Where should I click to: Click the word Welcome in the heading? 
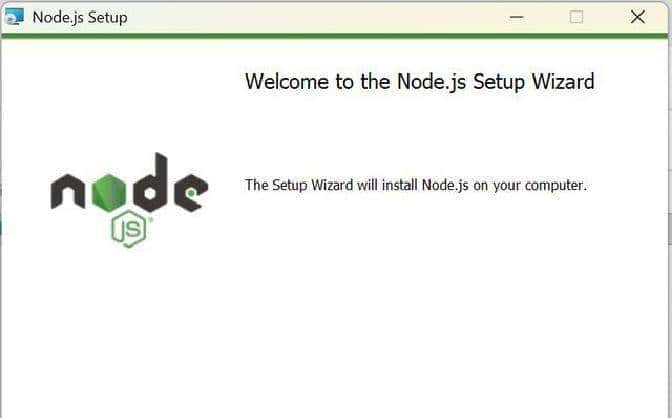287,81
